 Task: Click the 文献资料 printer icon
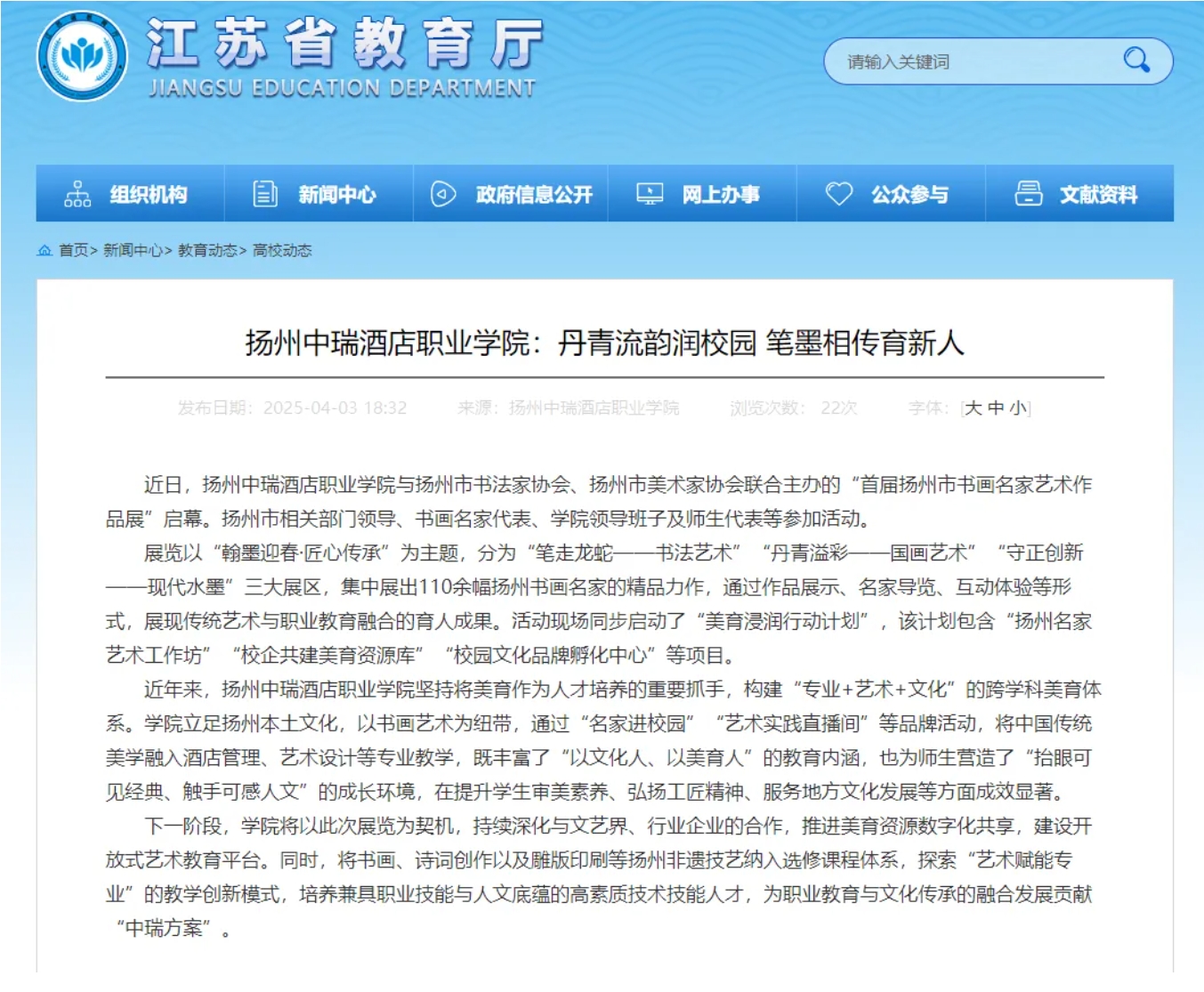1028,194
